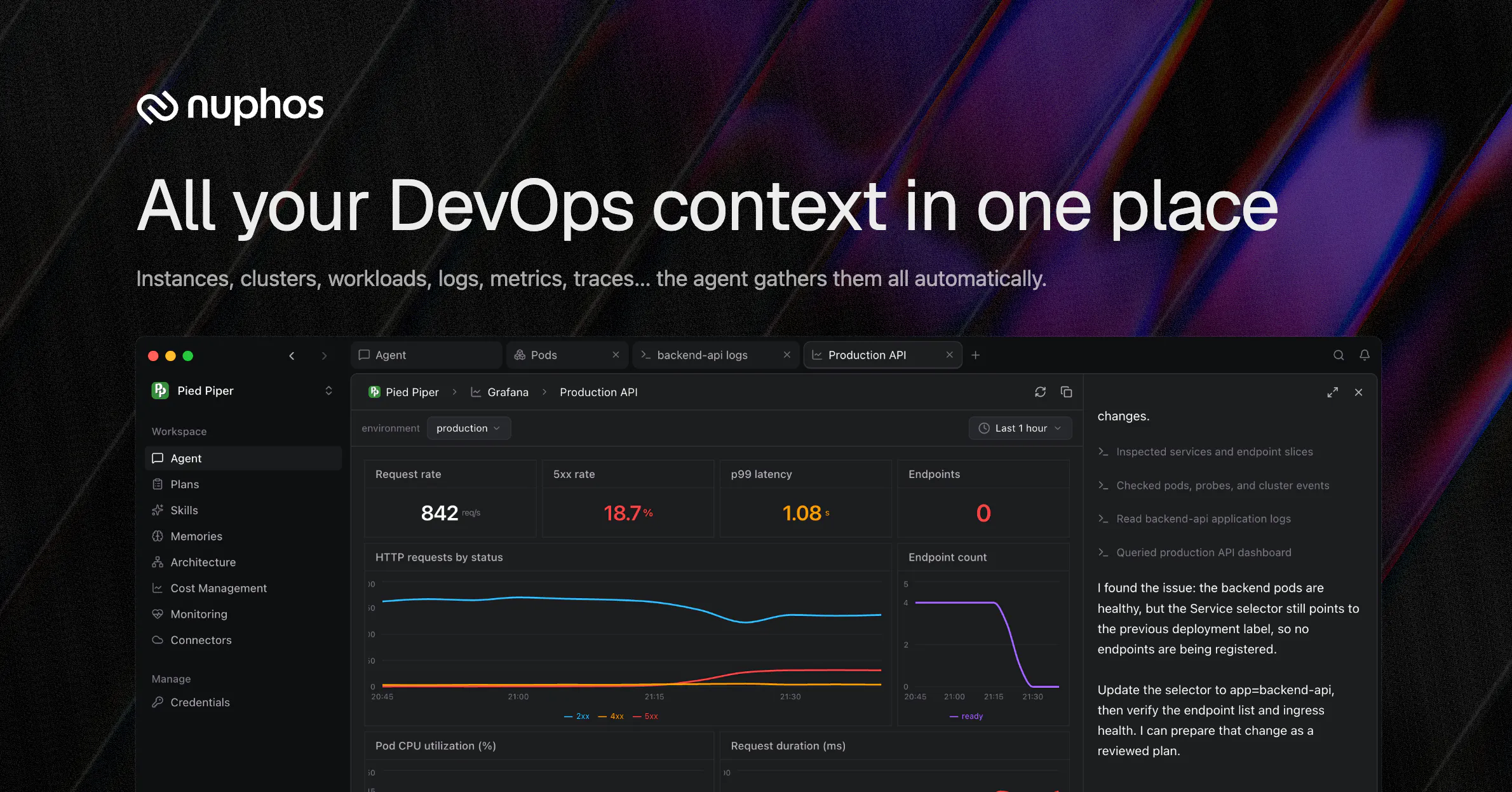Expand the agent side panel to fullscreen
This screenshot has width=1512, height=792.
(x=1332, y=392)
